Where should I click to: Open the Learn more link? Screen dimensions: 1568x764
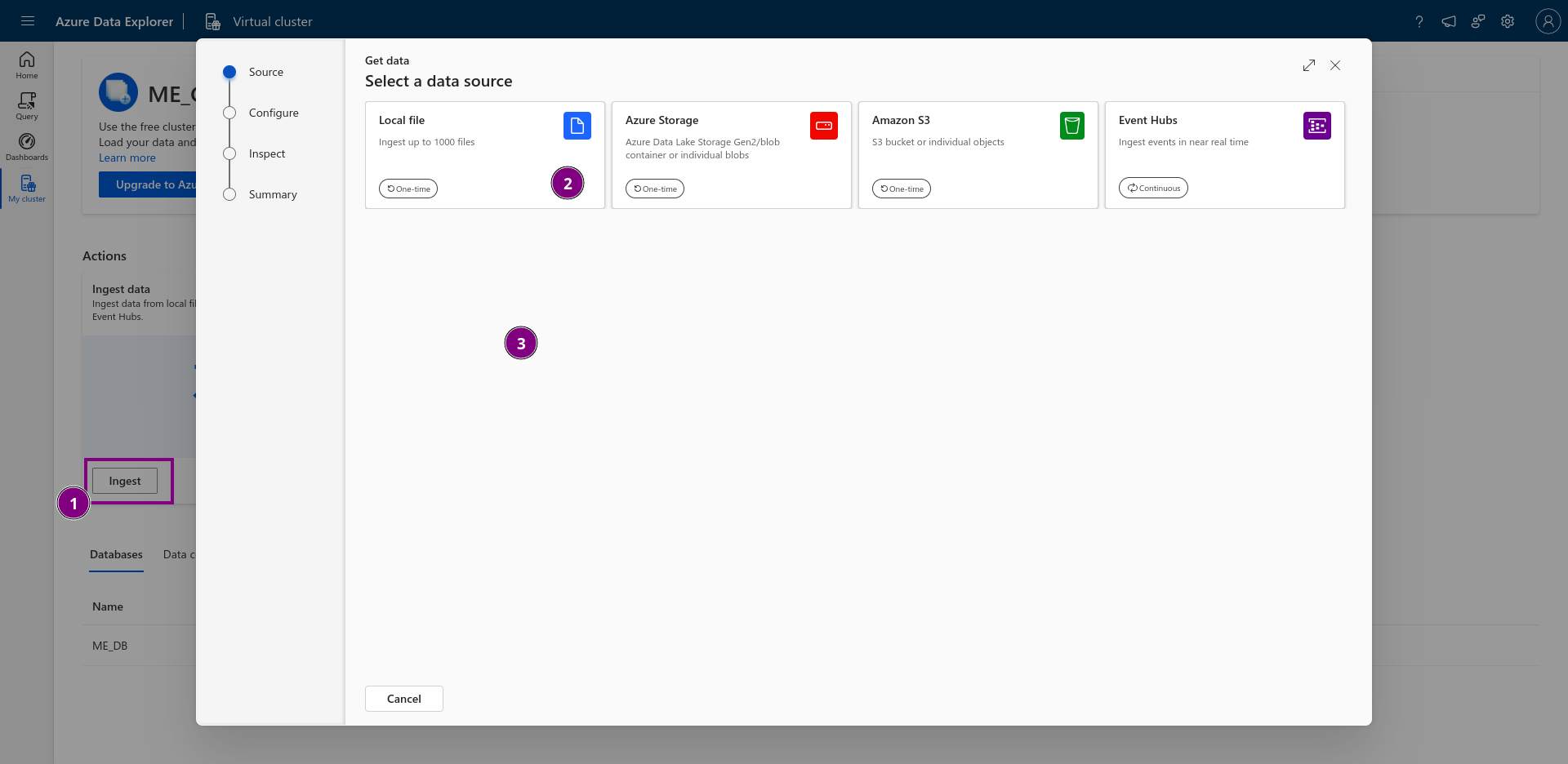(x=127, y=158)
